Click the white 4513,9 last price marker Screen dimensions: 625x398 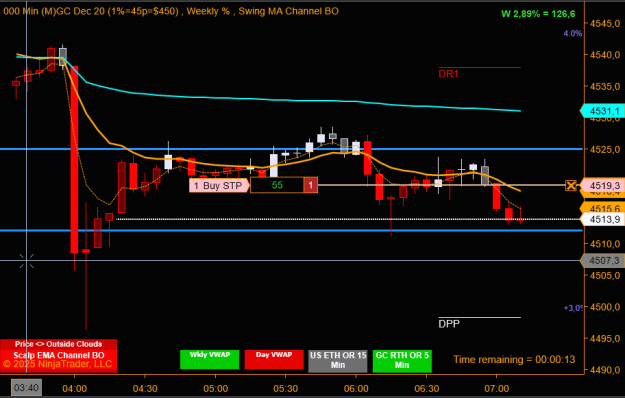(x=602, y=219)
